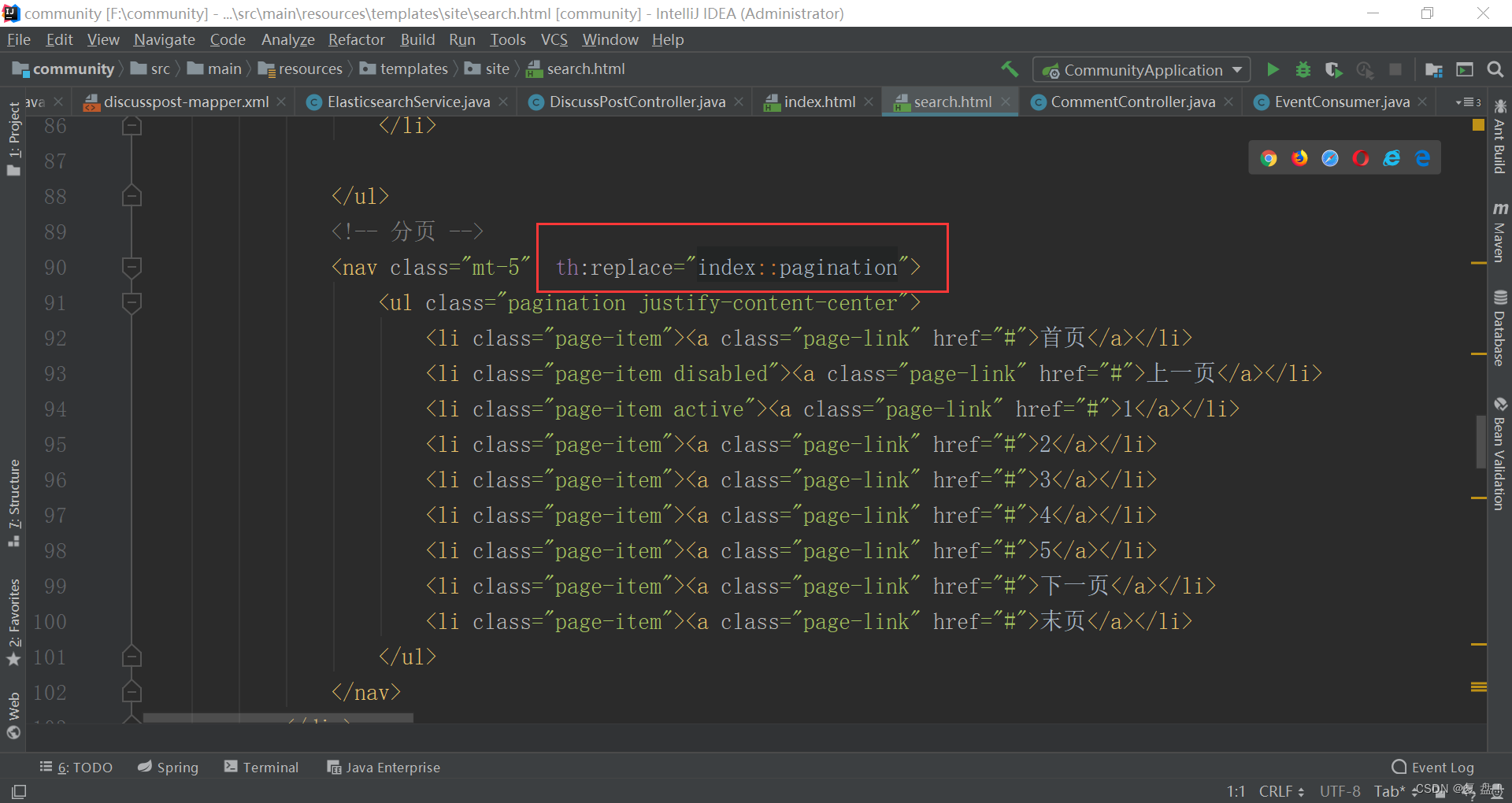Open the Refactor menu
1512x803 pixels.
[356, 39]
